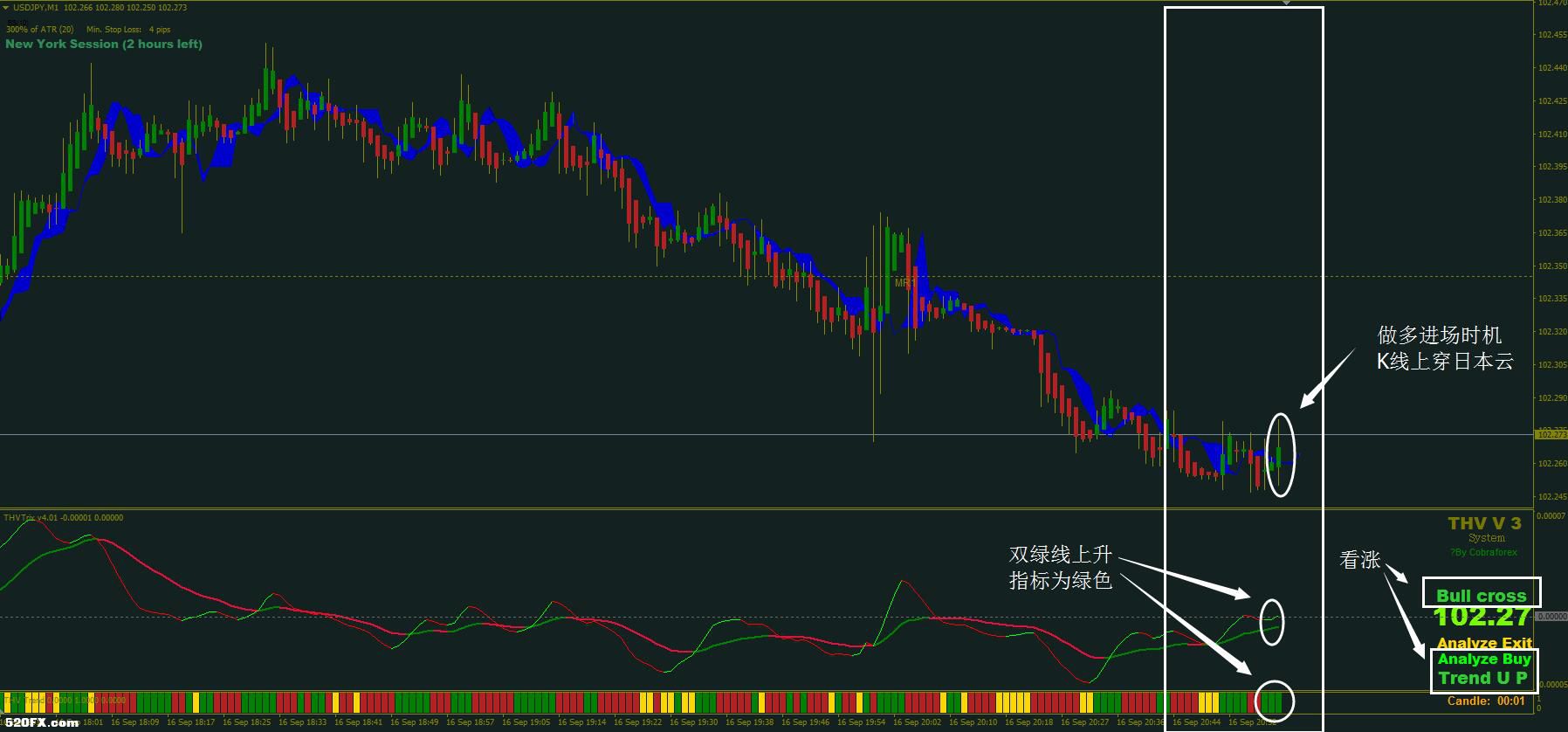This screenshot has width=1568, height=732.
Task: Click the 102.260 price scale label
Action: tap(1551, 464)
